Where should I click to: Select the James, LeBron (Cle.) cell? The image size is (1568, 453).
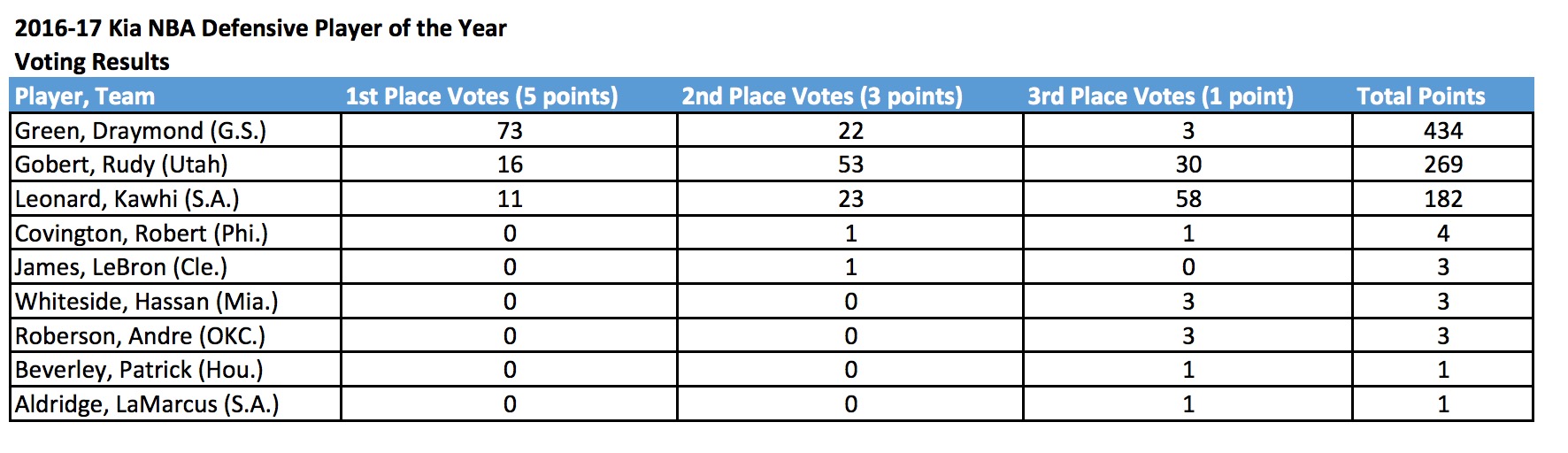point(121,267)
